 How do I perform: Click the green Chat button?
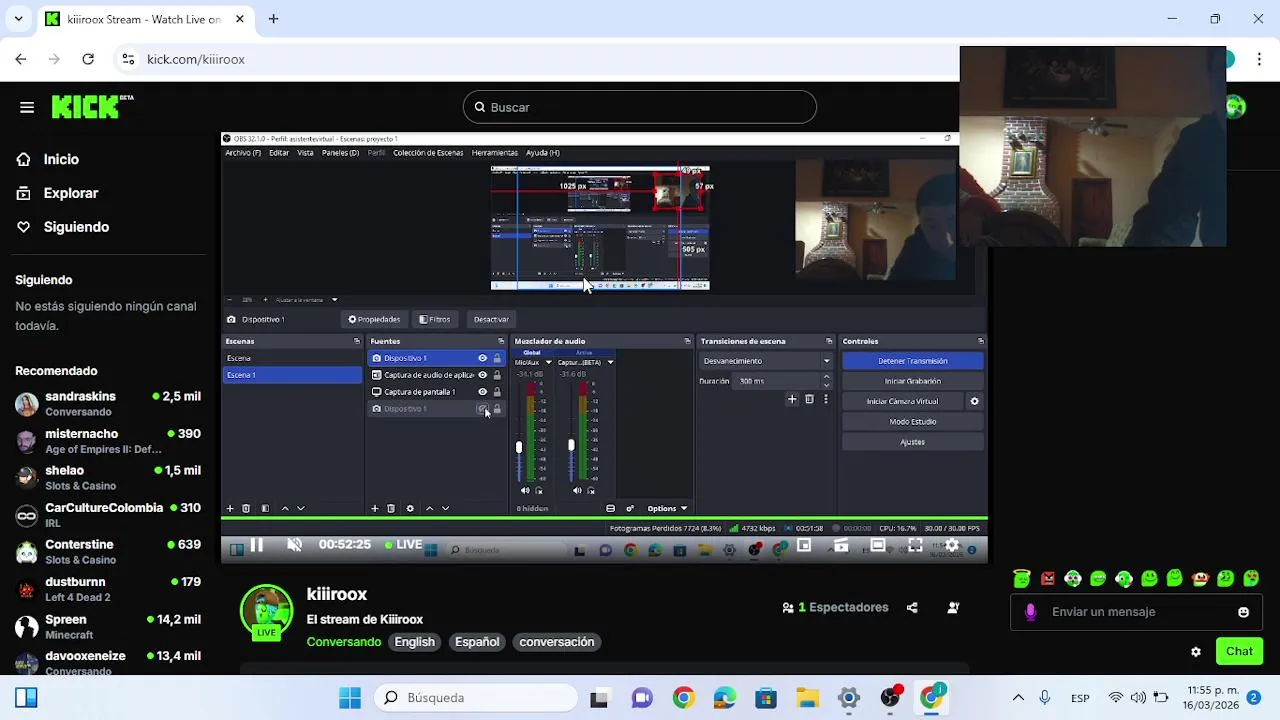(1239, 652)
